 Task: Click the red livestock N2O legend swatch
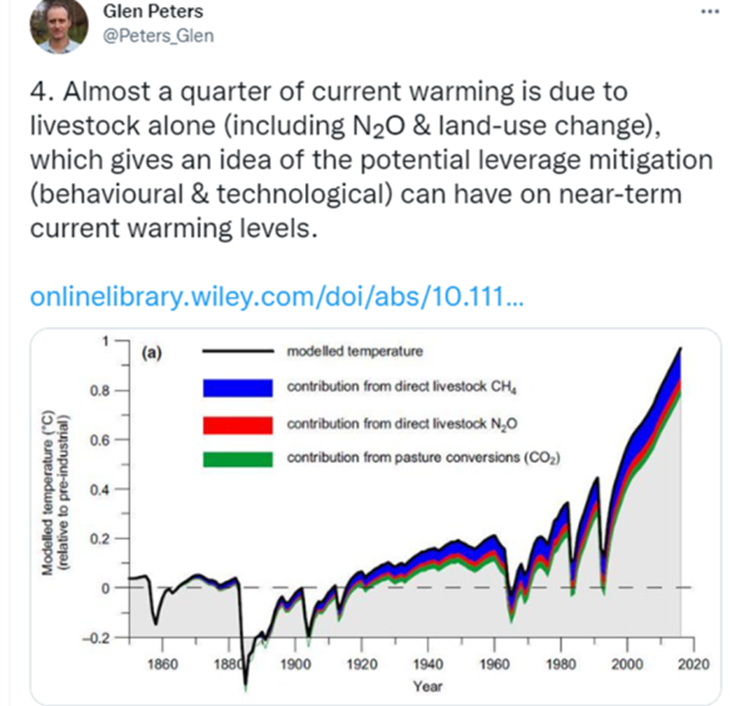(x=237, y=423)
